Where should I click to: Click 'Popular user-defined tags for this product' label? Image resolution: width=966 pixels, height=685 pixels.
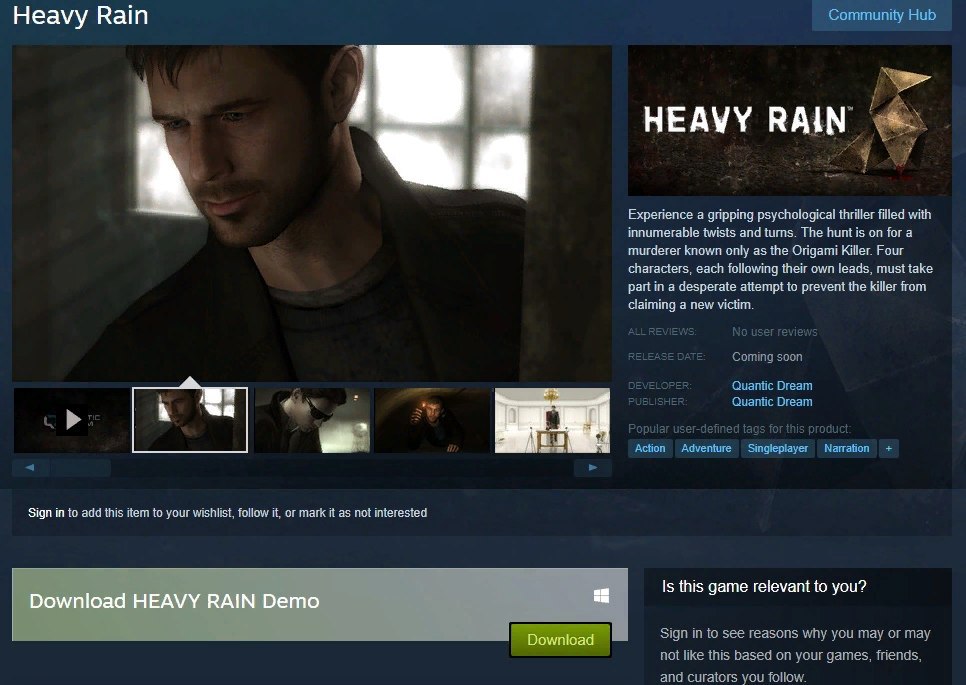pos(739,429)
